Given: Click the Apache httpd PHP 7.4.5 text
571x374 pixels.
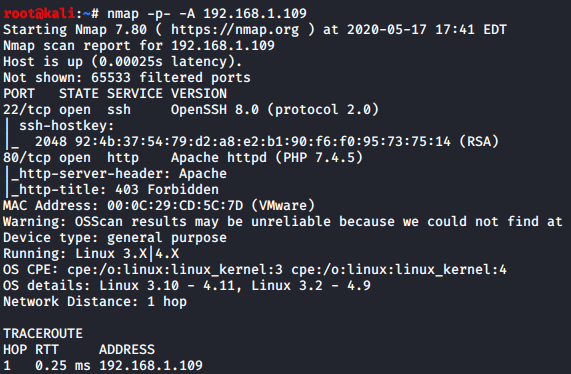Looking at the screenshot, I should coord(267,158).
